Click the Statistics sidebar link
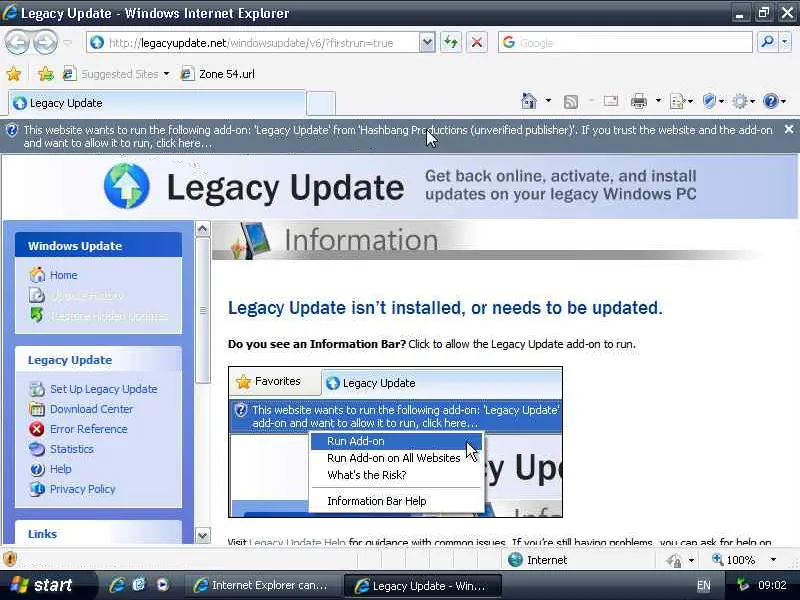Image resolution: width=800 pixels, height=600 pixels. pos(72,449)
